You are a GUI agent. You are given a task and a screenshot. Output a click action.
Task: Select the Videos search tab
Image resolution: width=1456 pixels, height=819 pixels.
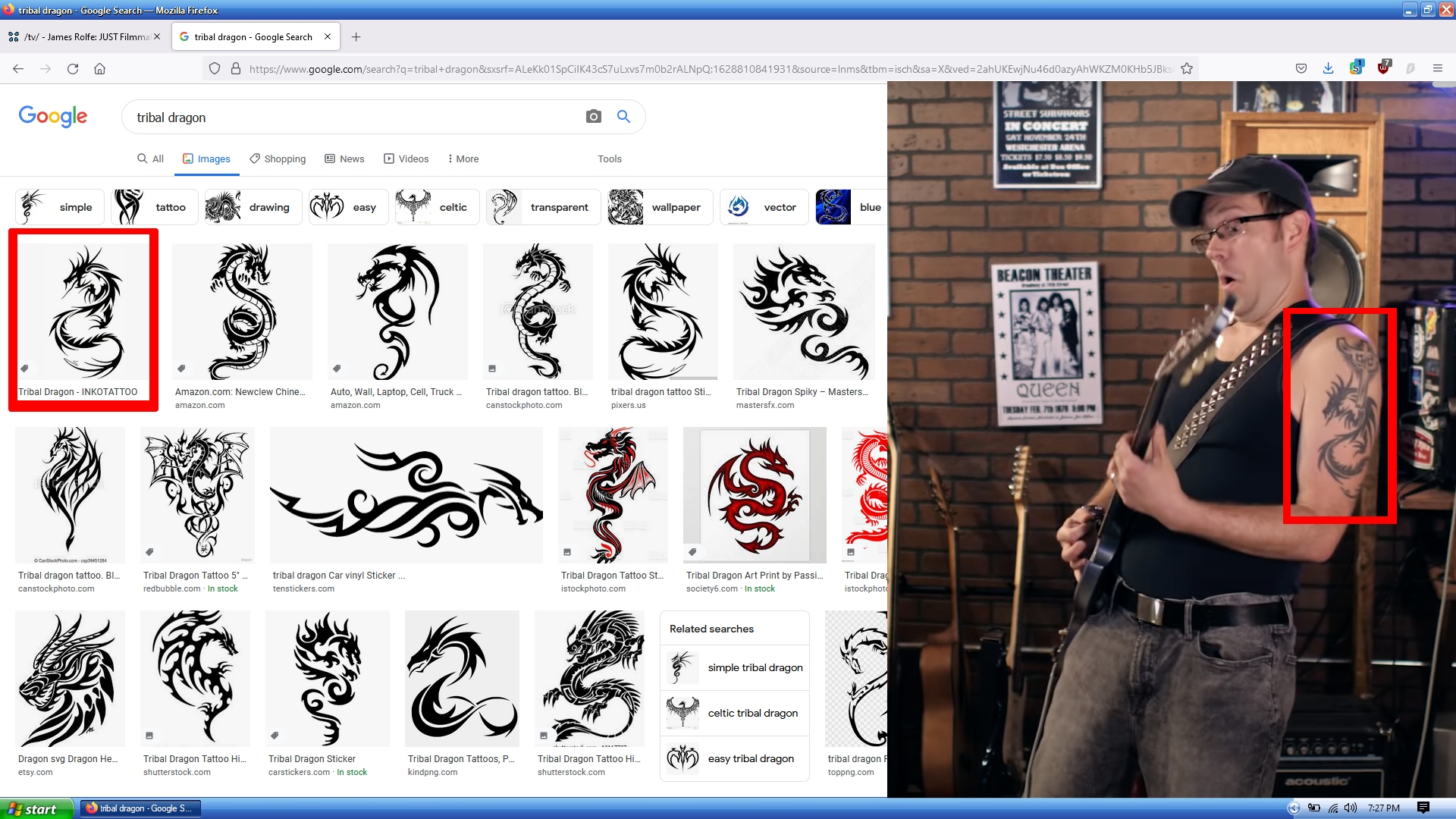[x=406, y=158]
